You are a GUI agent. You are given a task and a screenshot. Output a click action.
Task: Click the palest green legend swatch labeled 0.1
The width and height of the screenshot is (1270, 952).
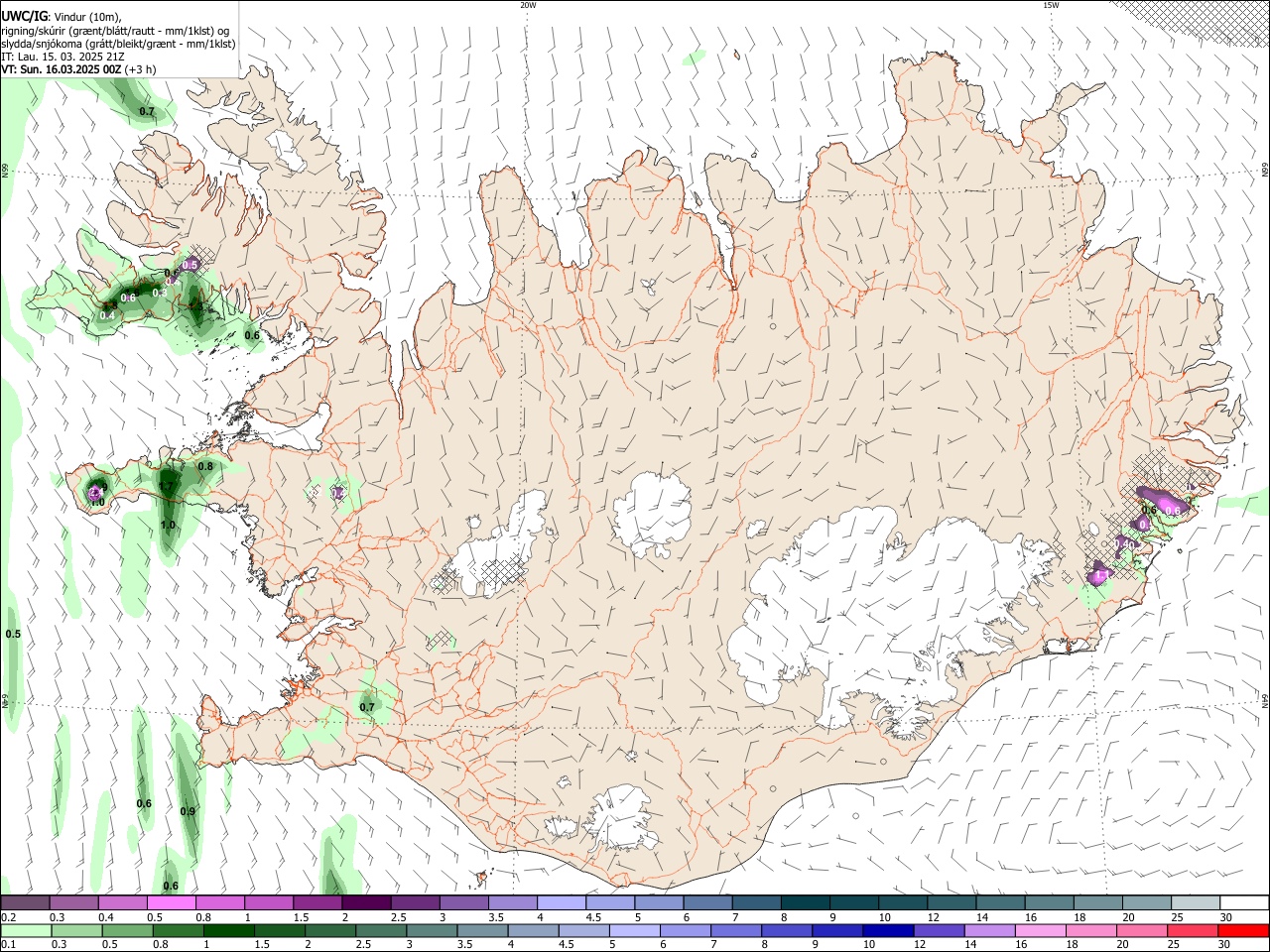click(26, 931)
